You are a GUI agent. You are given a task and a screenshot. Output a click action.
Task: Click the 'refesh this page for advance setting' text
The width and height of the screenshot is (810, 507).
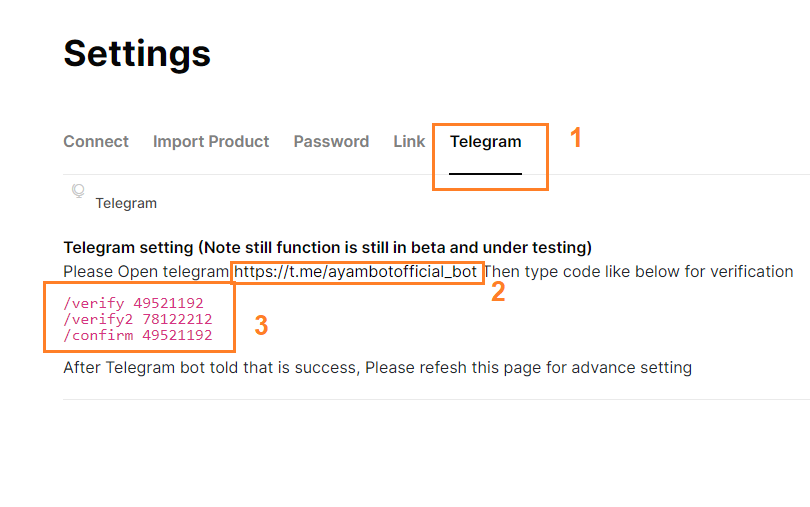[x=555, y=368]
